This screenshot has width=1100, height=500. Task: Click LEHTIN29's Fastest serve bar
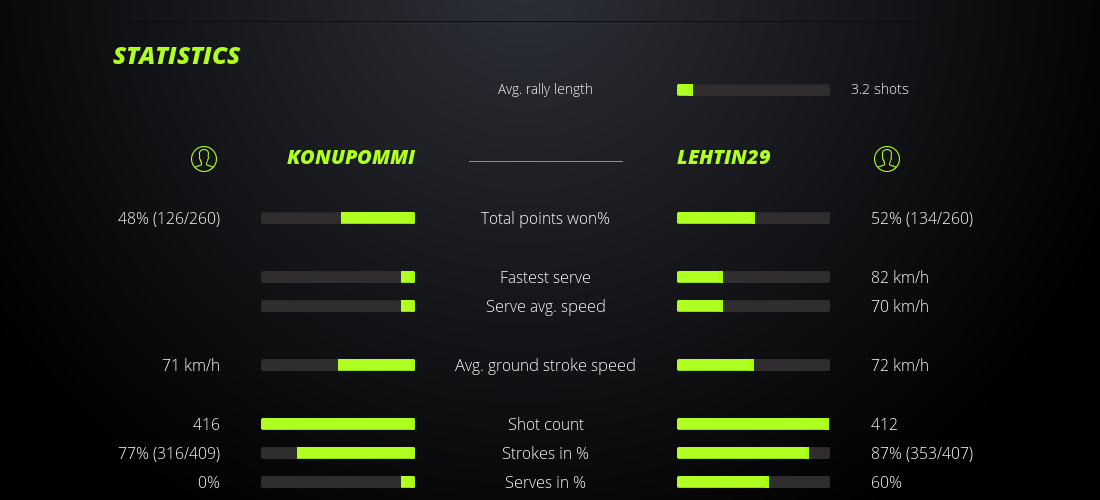click(753, 277)
